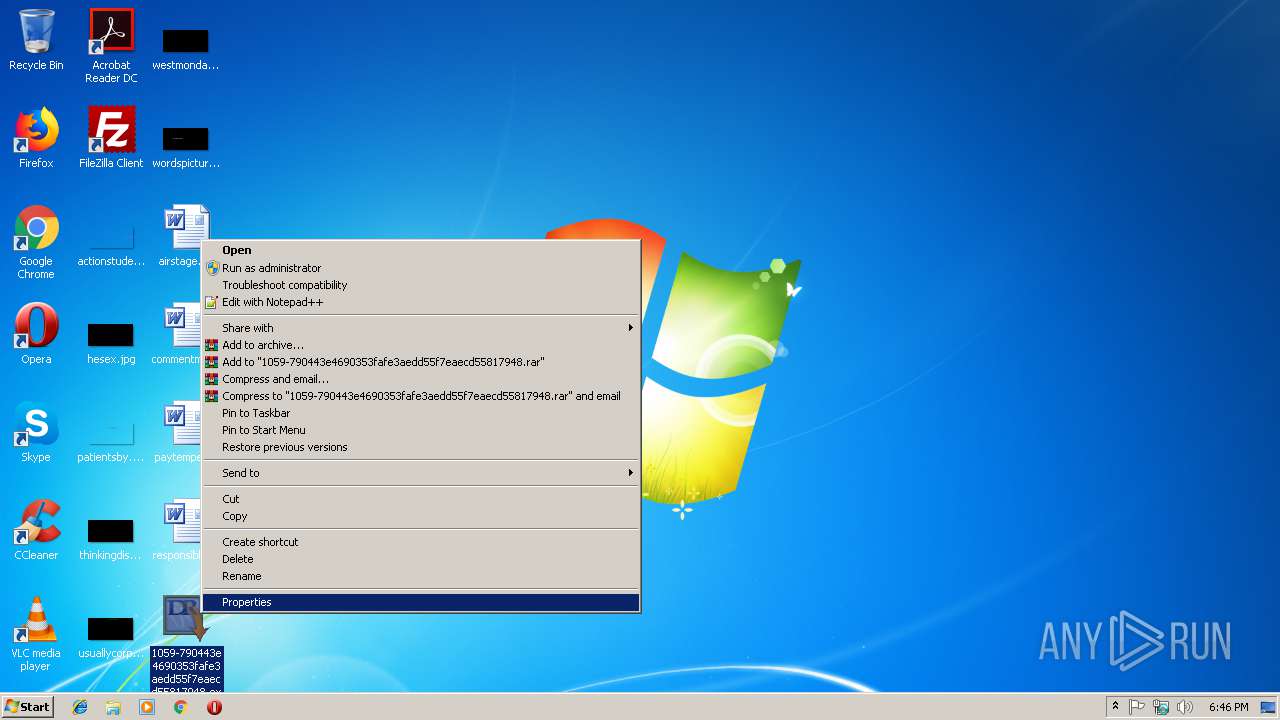Choose Create shortcut
Viewport: 1280px width, 720px height.
click(421, 542)
